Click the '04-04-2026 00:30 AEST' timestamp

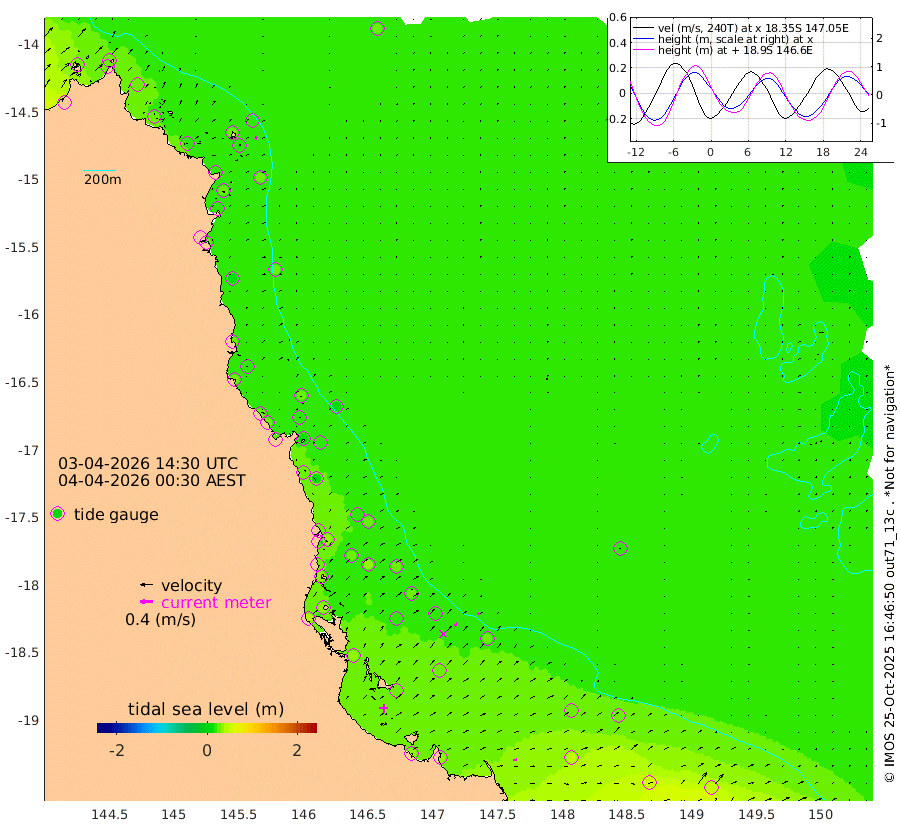152,480
